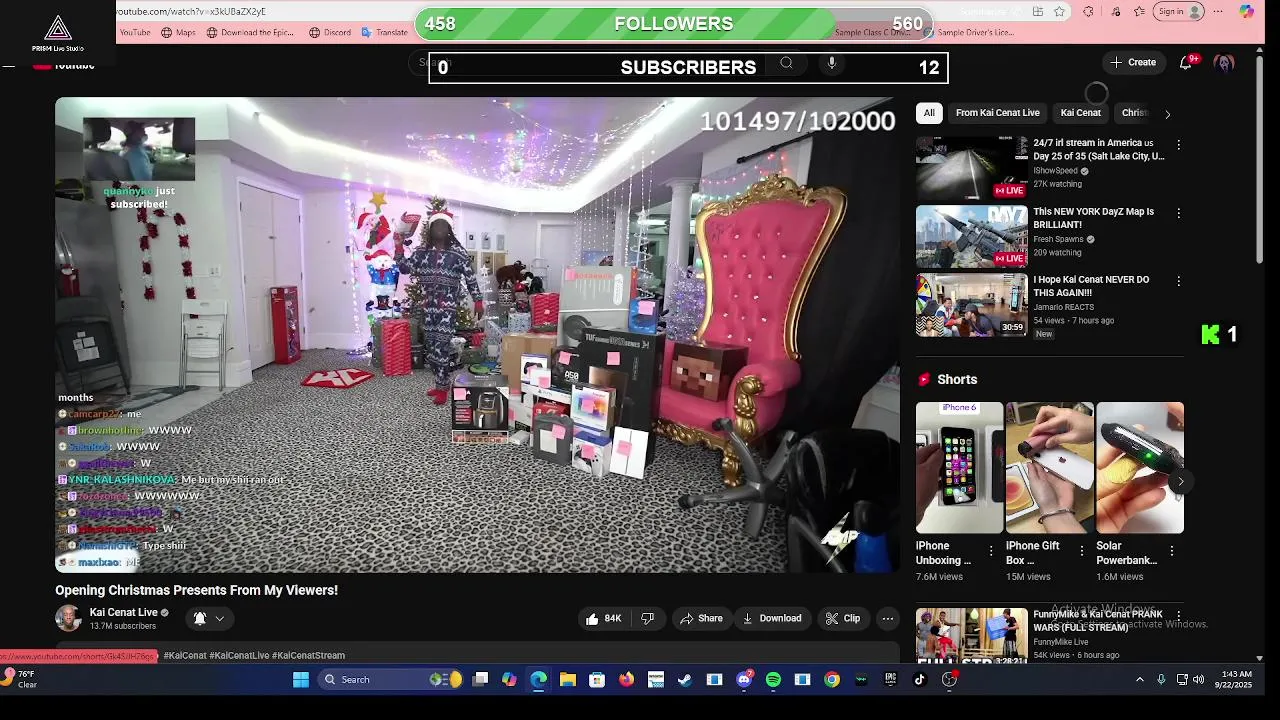1280x720 pixels.
Task: Show hidden system tray icons
Action: [x=1139, y=679]
